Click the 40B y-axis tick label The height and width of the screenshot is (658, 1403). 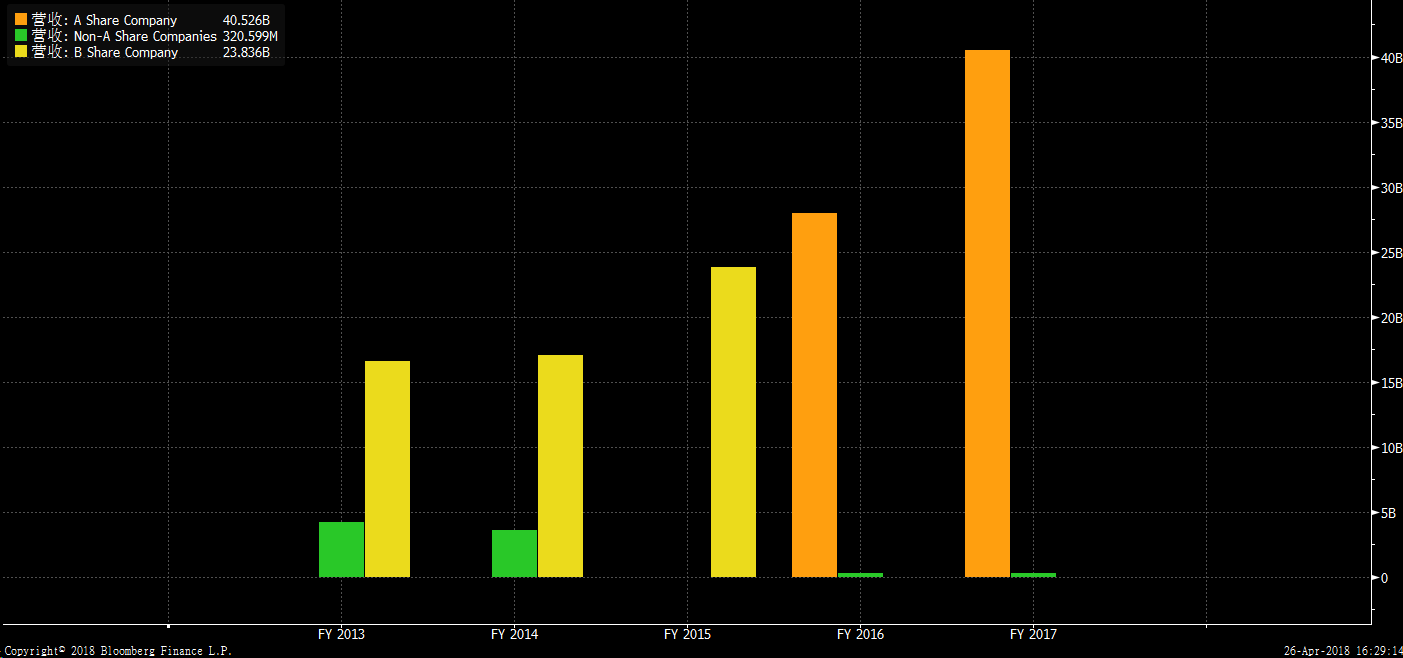pos(1385,58)
